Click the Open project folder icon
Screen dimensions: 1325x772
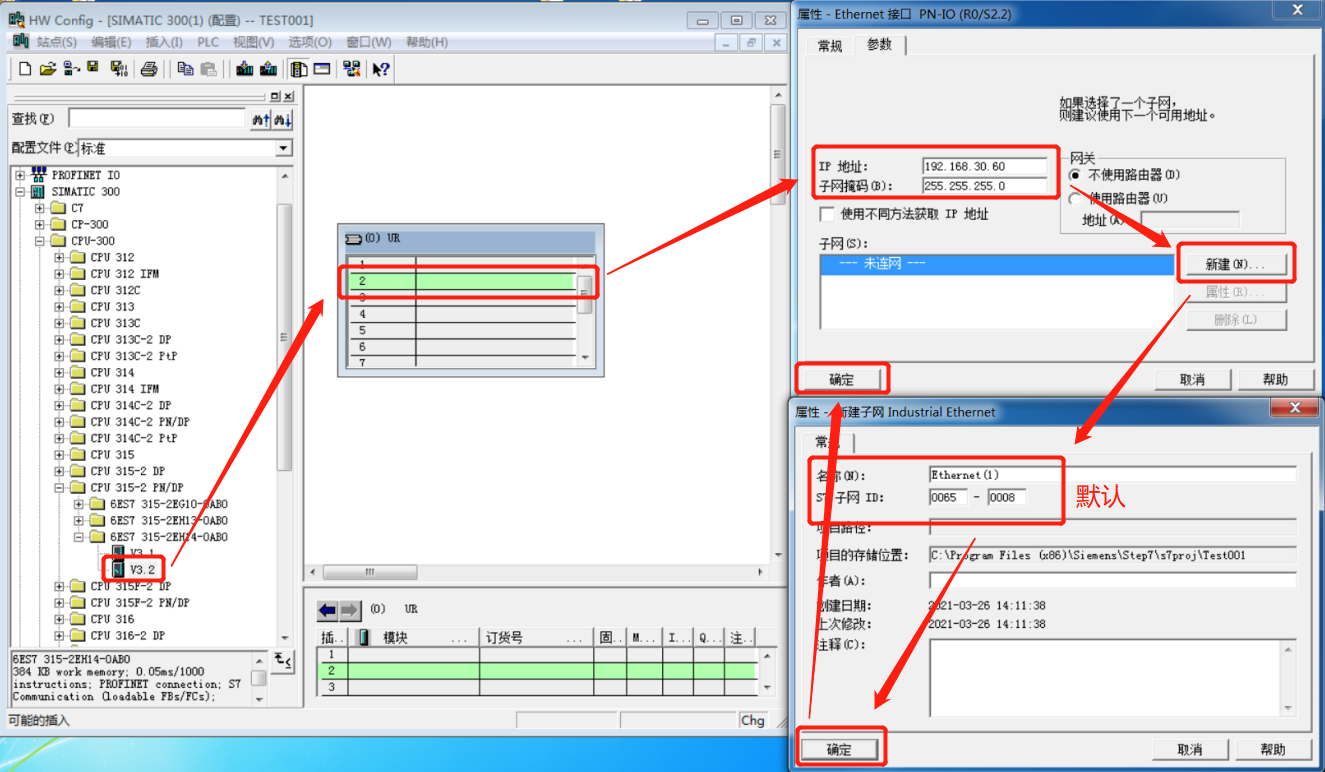[x=48, y=68]
